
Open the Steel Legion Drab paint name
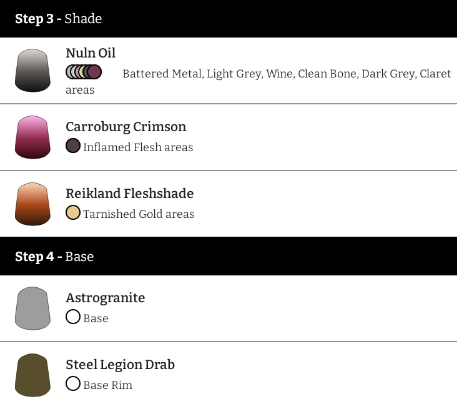pyautogui.click(x=120, y=364)
